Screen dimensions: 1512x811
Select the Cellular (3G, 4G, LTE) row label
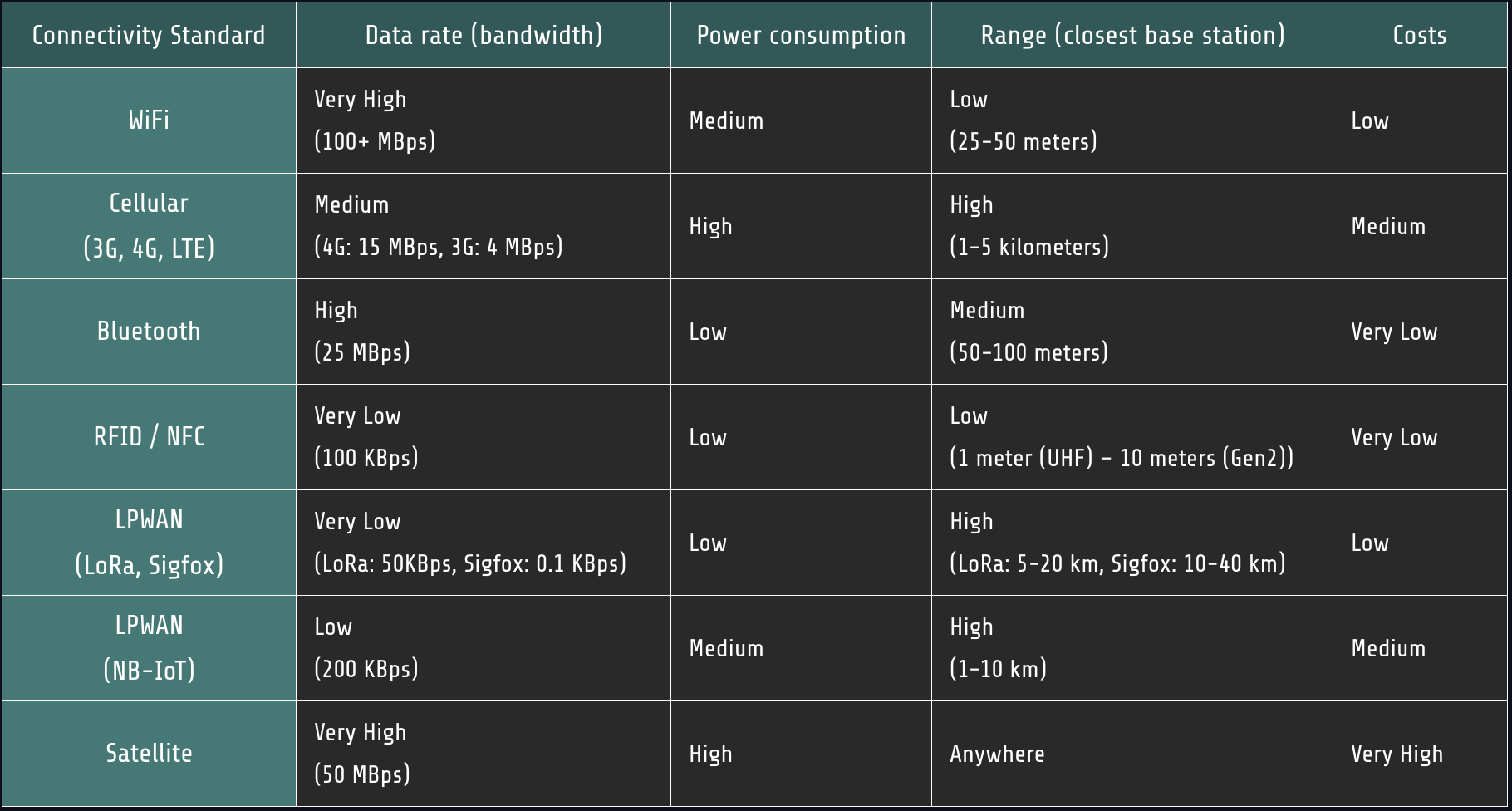149,226
